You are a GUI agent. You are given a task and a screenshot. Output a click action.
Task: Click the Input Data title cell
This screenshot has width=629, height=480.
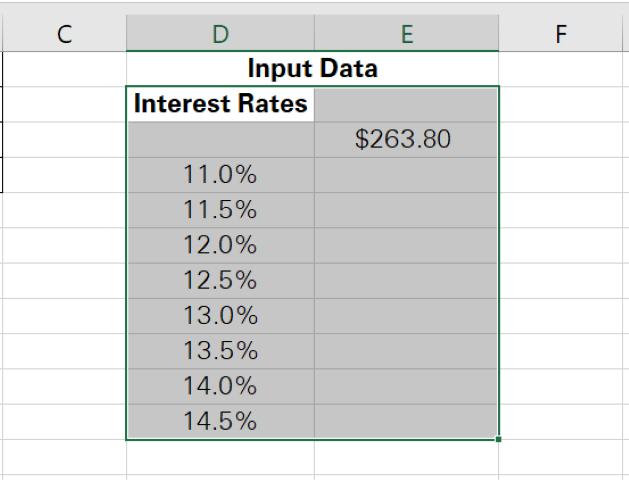pyautogui.click(x=312, y=69)
